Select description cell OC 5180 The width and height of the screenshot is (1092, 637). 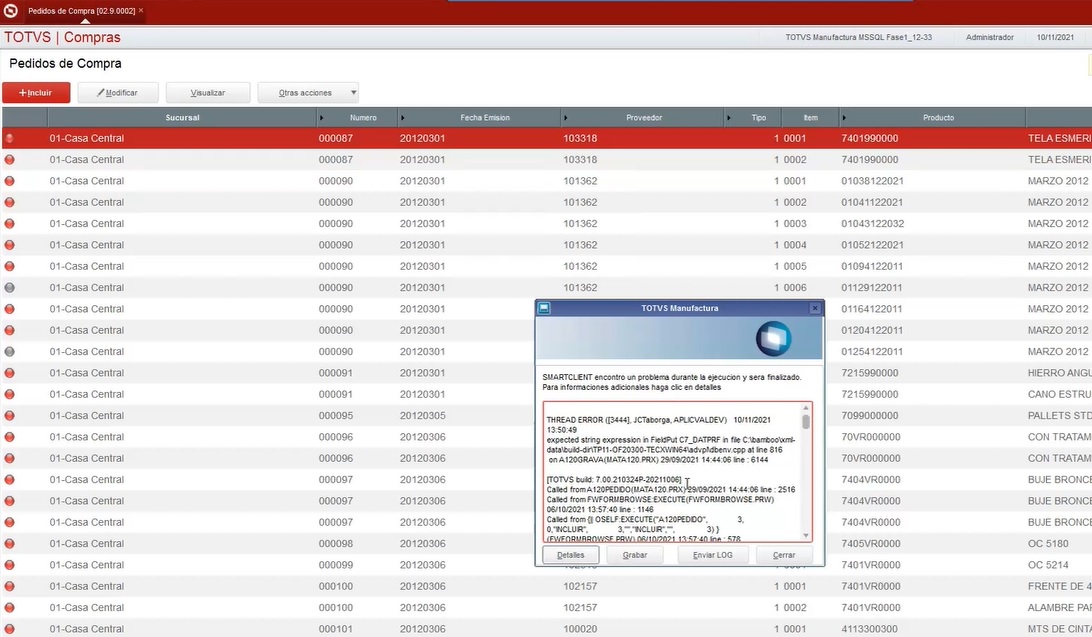(1048, 544)
